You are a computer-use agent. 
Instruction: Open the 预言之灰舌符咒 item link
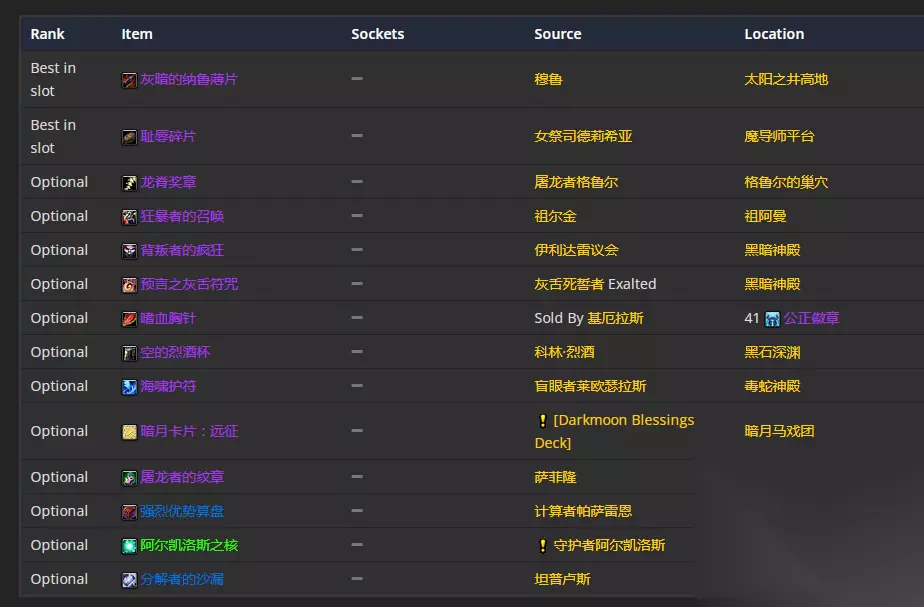(188, 284)
